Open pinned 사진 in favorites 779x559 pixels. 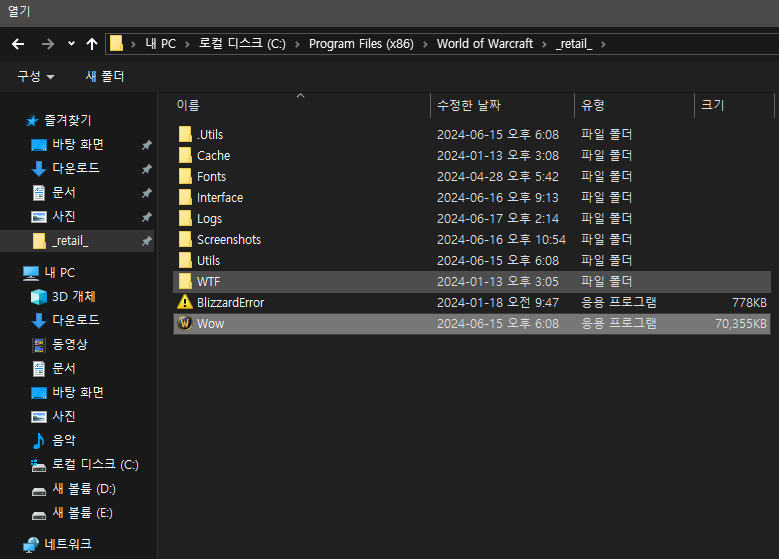pyautogui.click(x=54, y=217)
